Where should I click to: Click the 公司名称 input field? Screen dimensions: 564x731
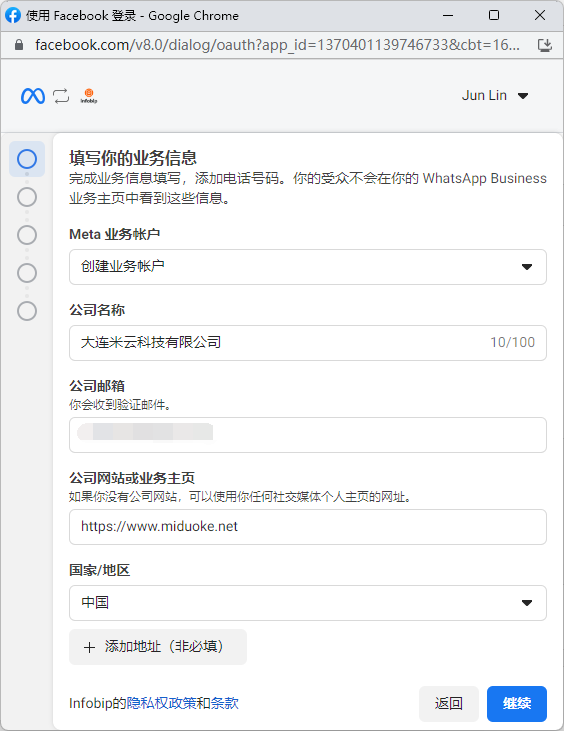(x=308, y=343)
